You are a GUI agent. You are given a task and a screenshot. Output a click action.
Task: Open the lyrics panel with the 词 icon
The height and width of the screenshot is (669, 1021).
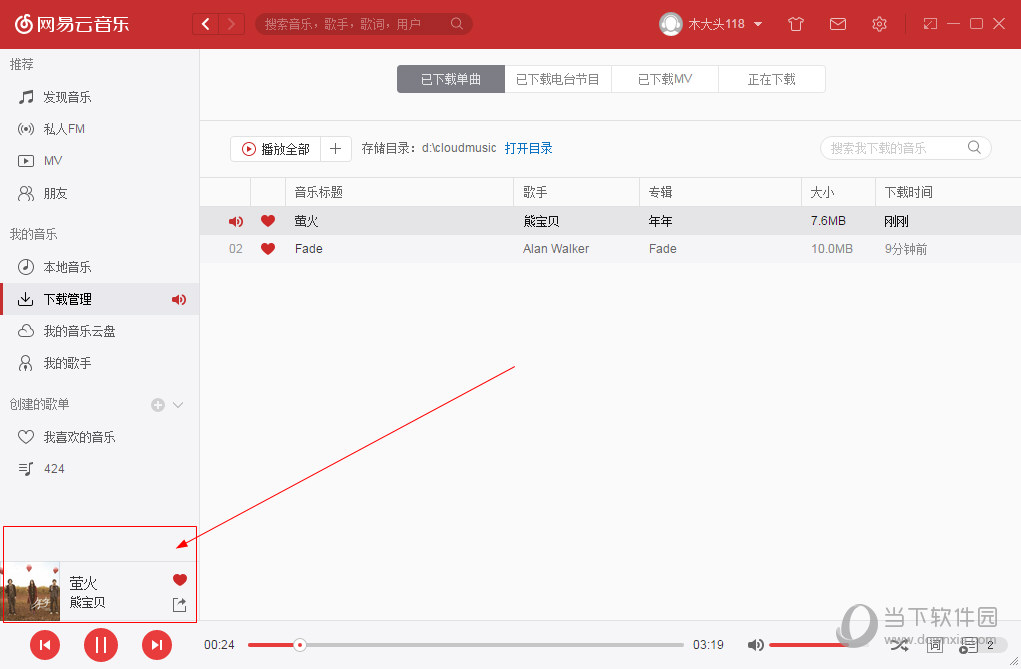(935, 645)
